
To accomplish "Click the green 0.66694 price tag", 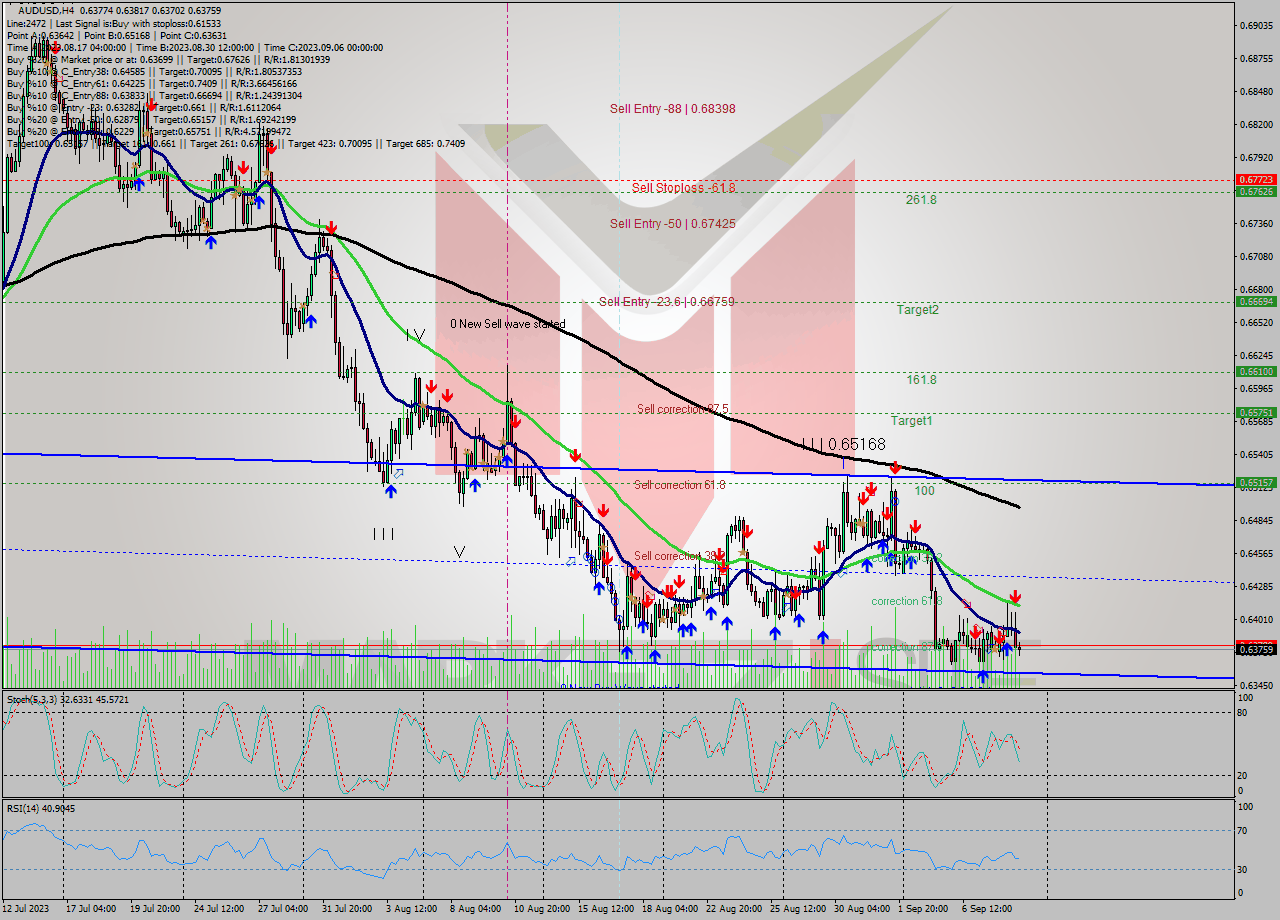I will click(x=1257, y=301).
